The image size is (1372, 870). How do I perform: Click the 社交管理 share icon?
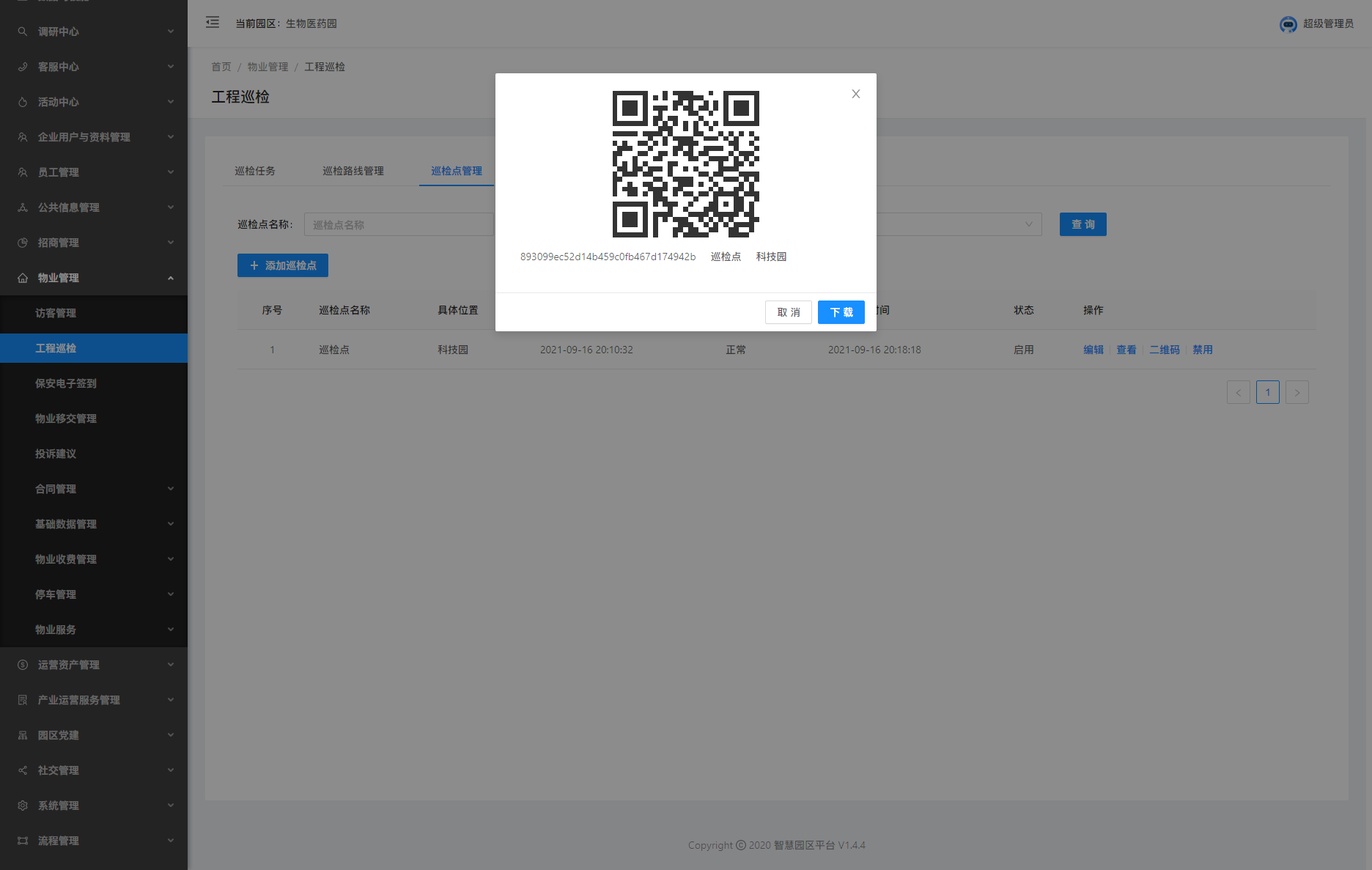click(23, 770)
